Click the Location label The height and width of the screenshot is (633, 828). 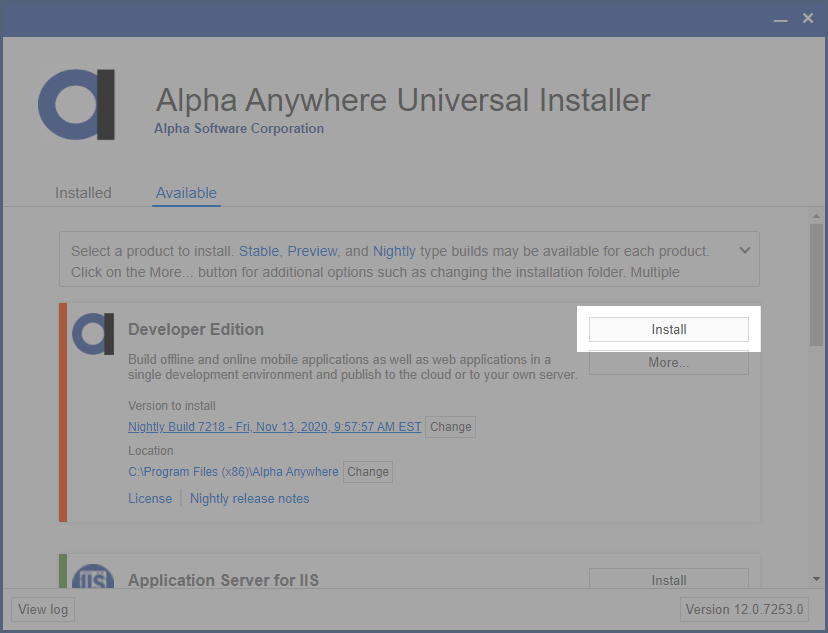pyautogui.click(x=150, y=450)
